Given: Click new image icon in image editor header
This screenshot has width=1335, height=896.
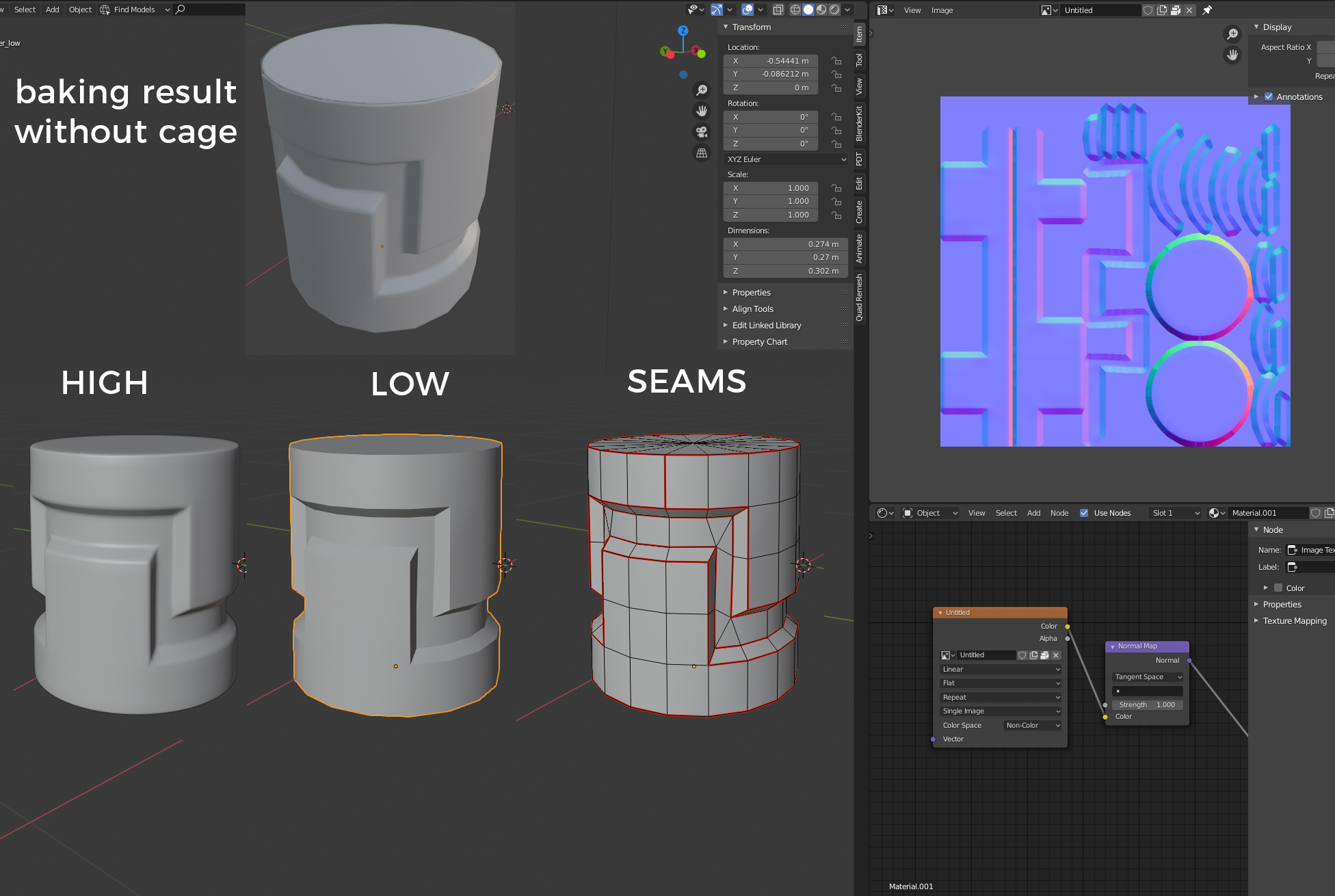Looking at the screenshot, I should pos(1162,10).
